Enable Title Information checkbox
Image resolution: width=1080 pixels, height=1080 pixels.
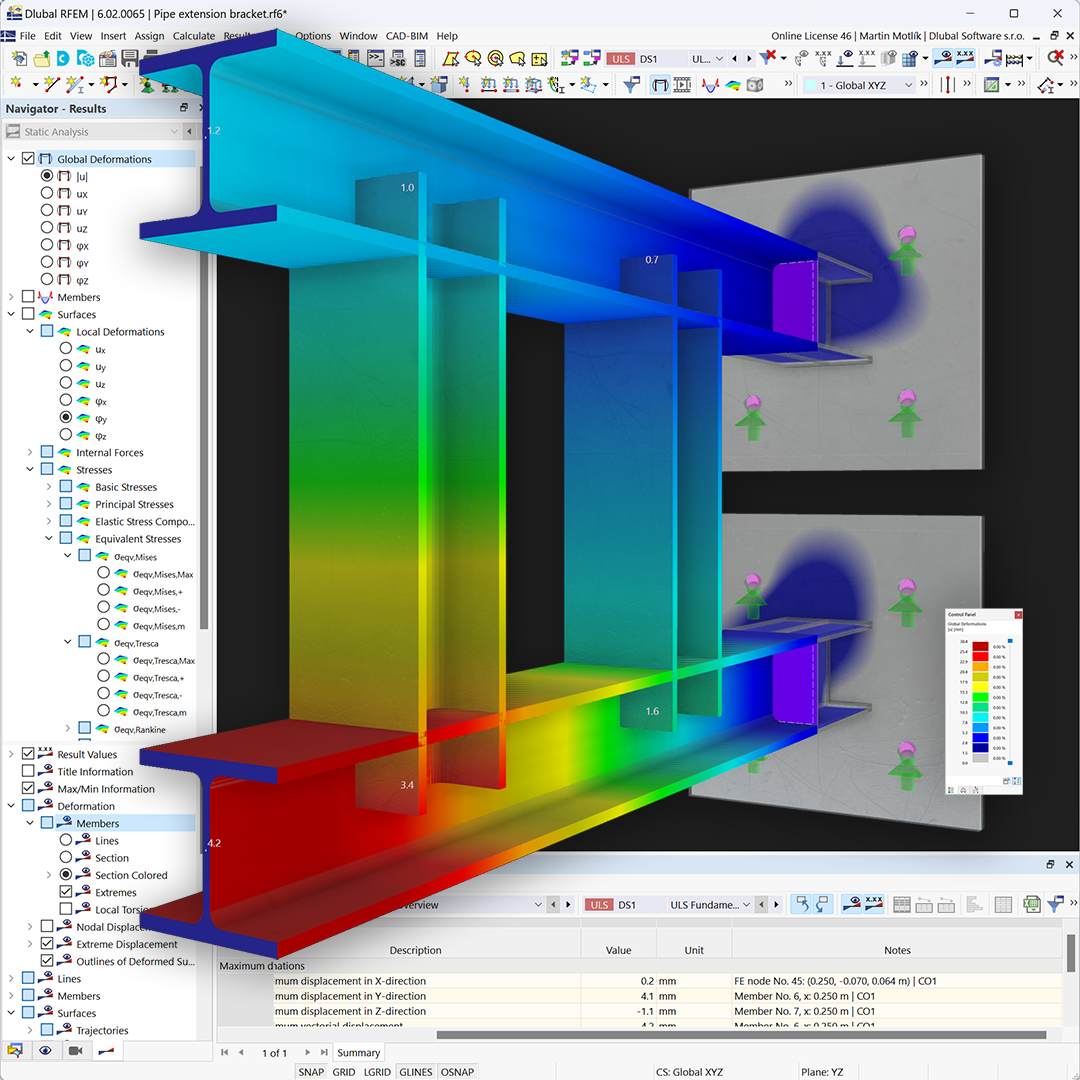(x=28, y=771)
